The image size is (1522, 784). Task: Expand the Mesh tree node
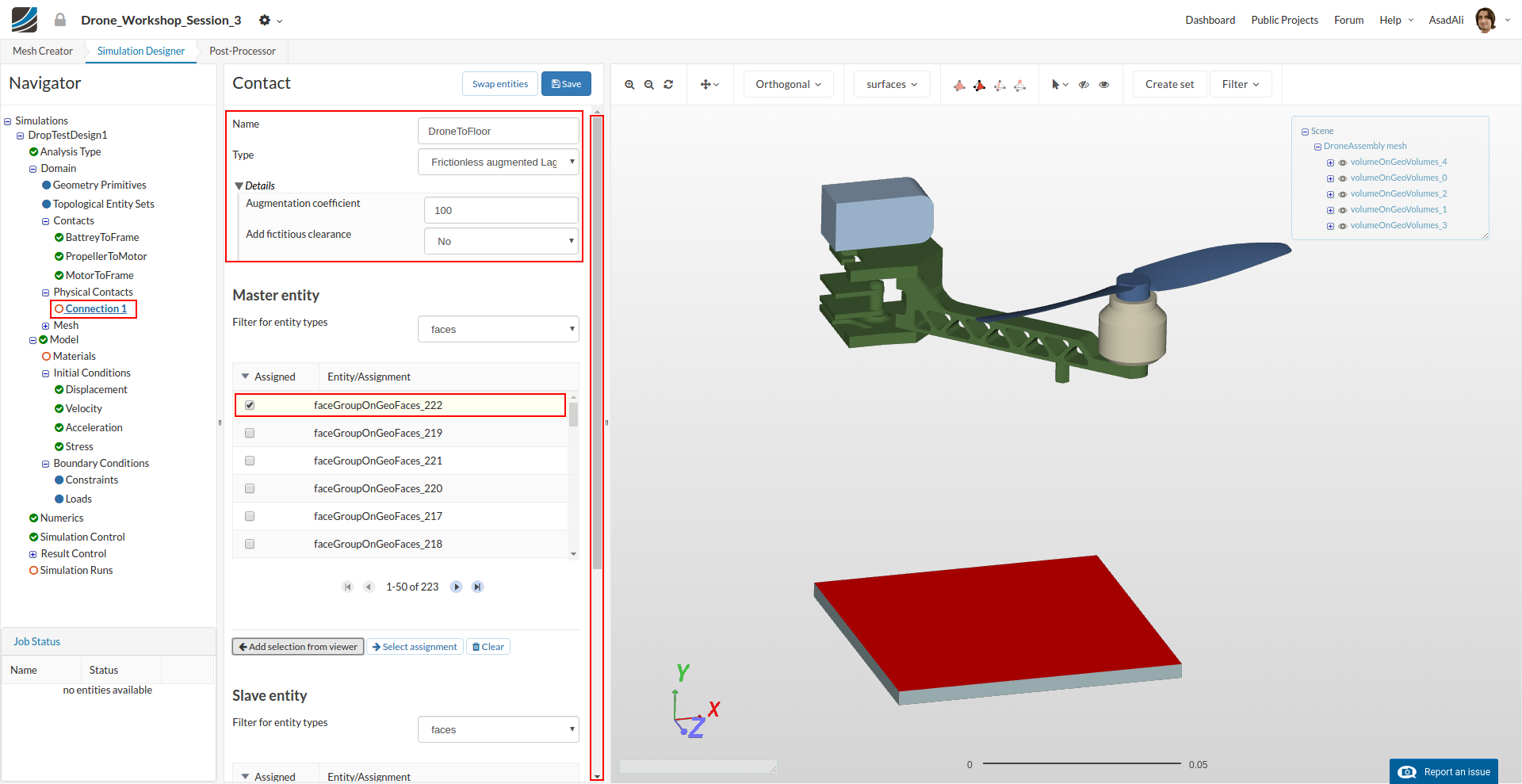click(x=45, y=326)
